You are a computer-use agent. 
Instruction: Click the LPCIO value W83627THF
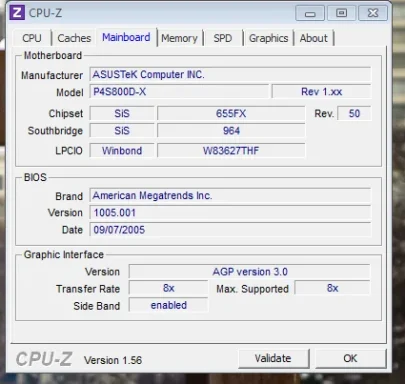(x=231, y=151)
